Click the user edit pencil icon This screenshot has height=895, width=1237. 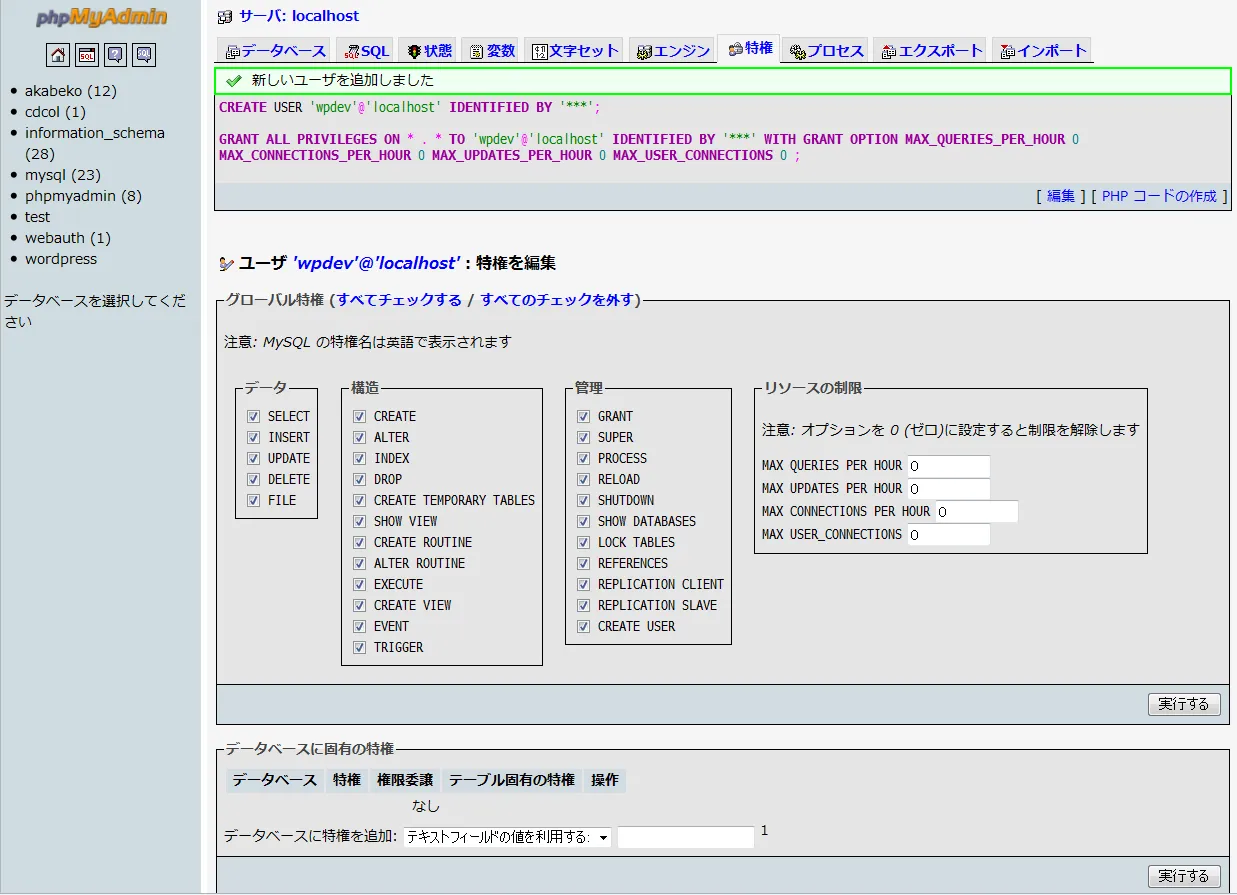pos(226,264)
